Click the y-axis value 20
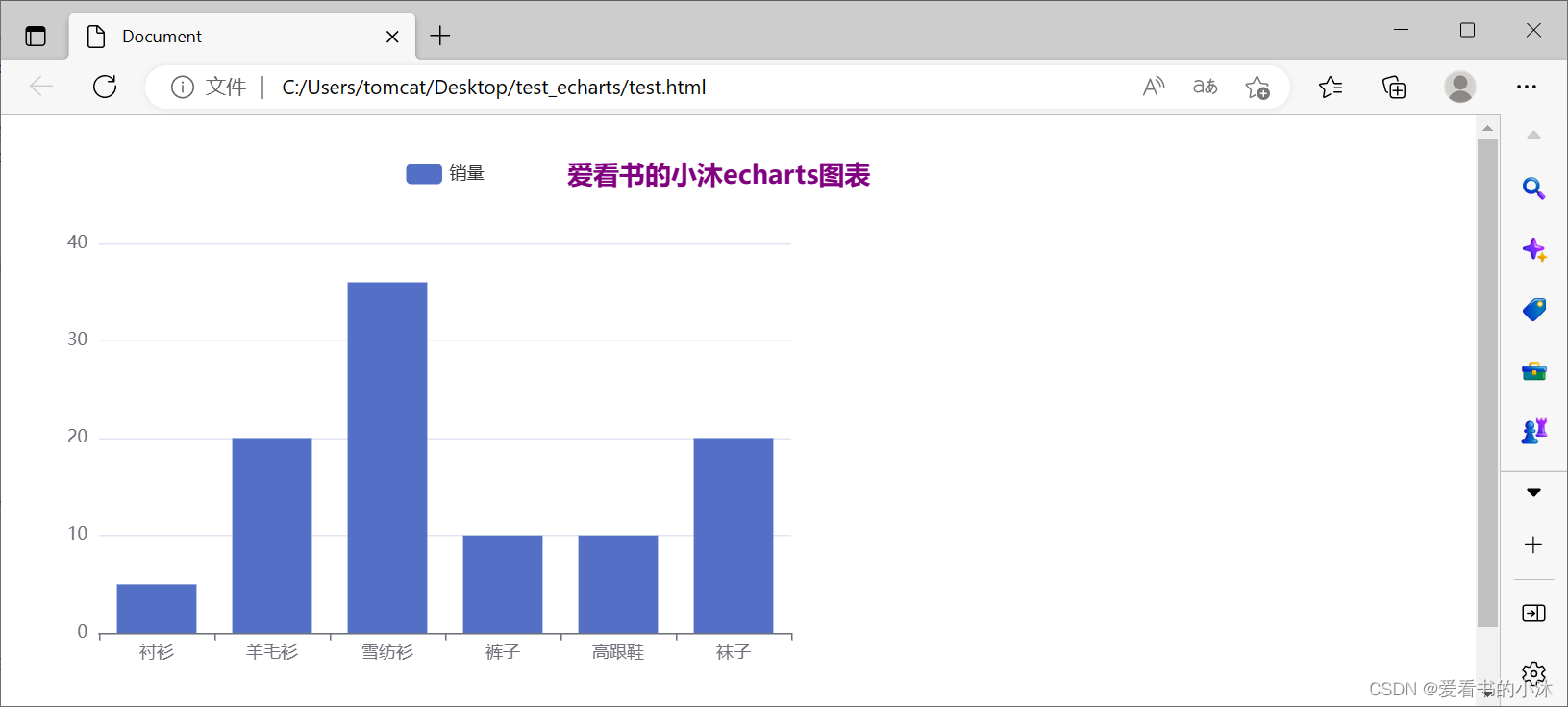Viewport: 1568px width, 707px height. pos(77,437)
